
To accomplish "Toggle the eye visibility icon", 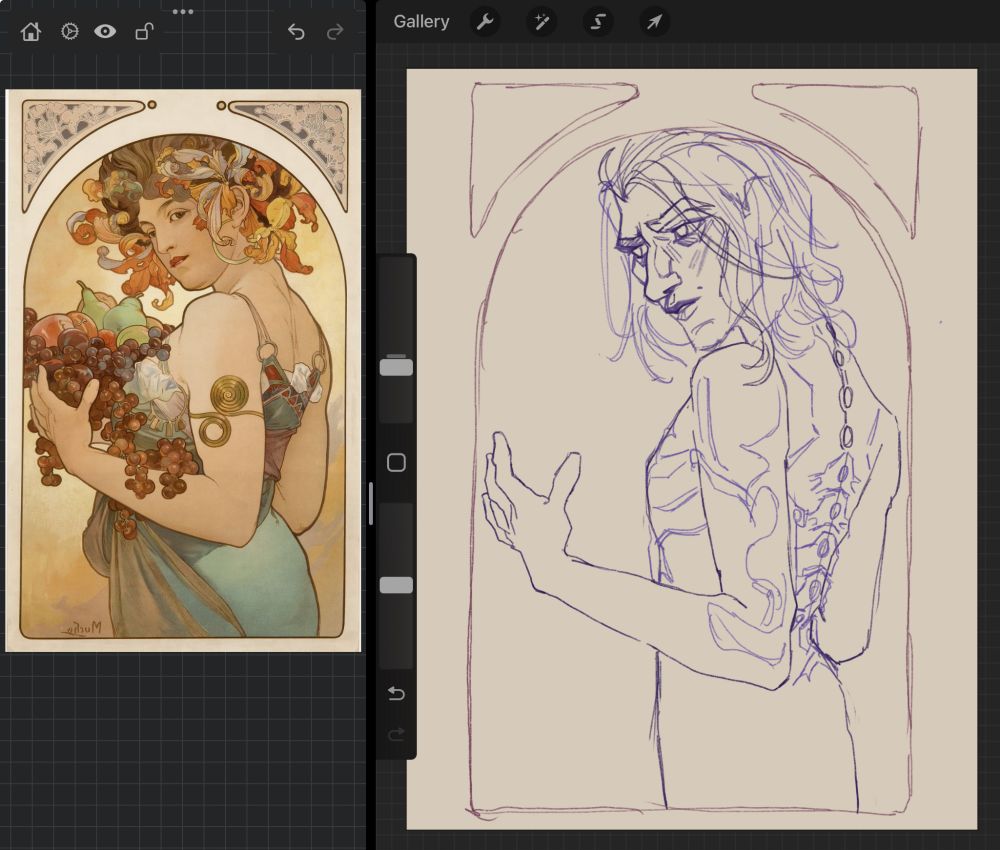I will coord(105,31).
